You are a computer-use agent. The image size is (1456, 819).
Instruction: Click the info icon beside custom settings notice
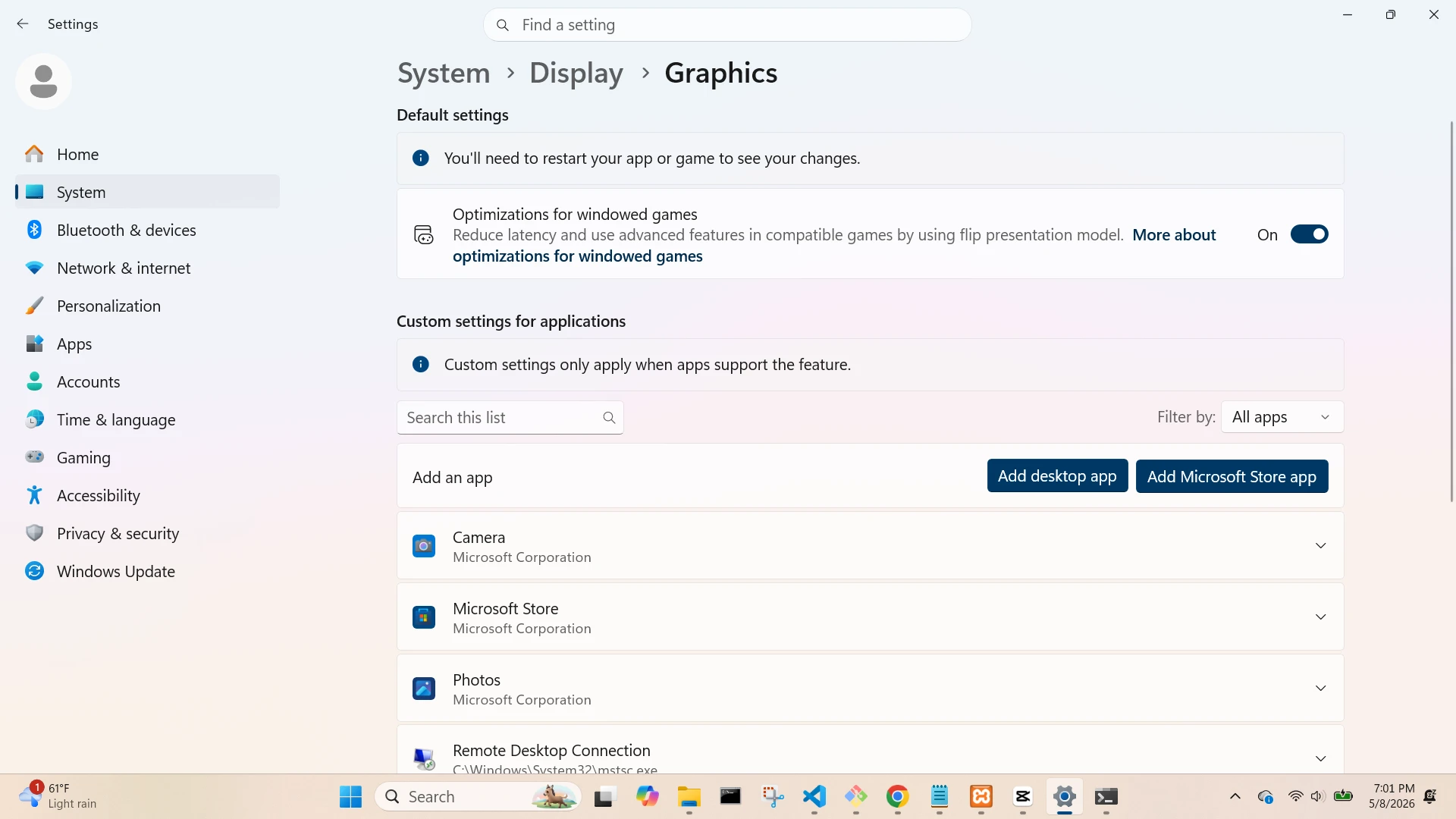tap(421, 364)
